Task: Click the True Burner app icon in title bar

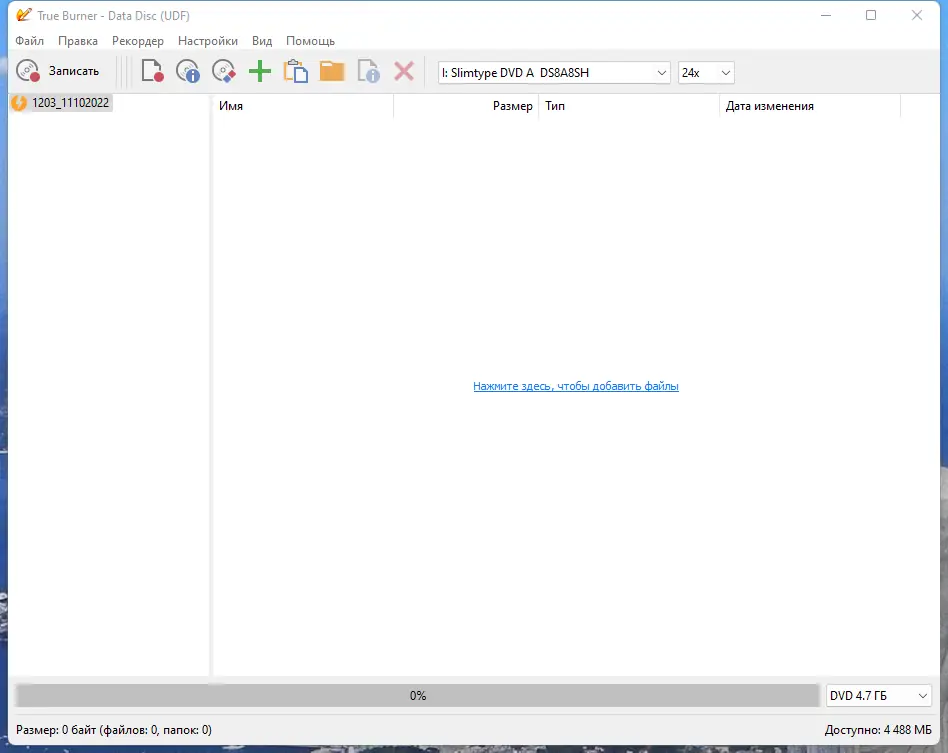Action: [x=24, y=15]
